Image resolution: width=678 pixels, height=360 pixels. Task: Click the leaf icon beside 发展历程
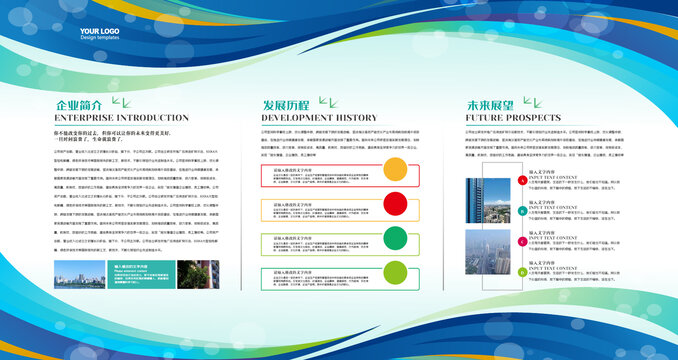click(x=329, y=102)
